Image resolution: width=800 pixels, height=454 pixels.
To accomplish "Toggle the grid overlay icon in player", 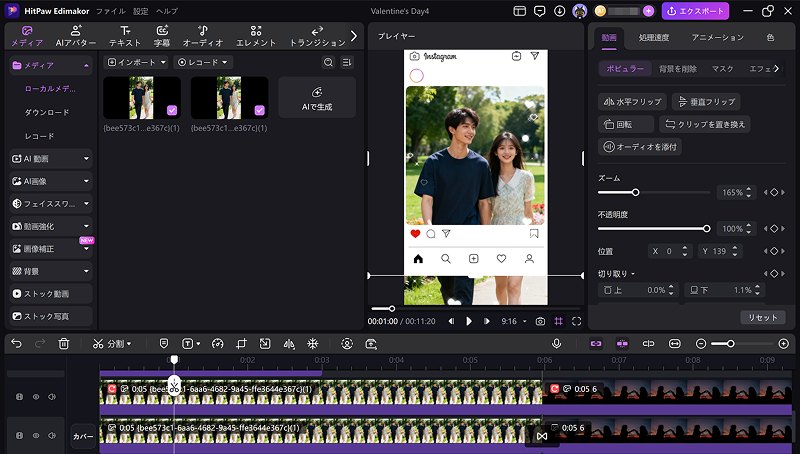I will coord(559,321).
